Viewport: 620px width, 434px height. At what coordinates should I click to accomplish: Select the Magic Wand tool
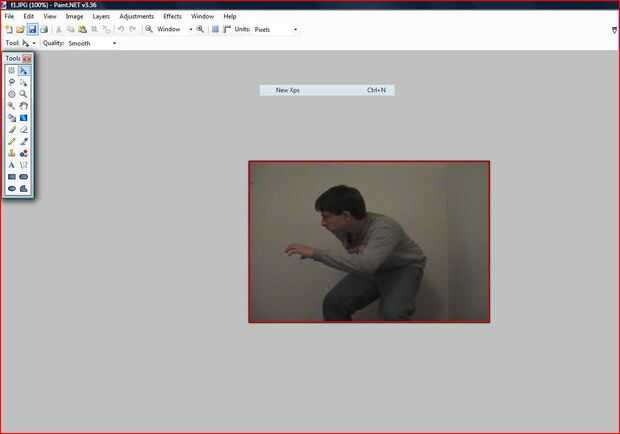pyautogui.click(x=11, y=106)
